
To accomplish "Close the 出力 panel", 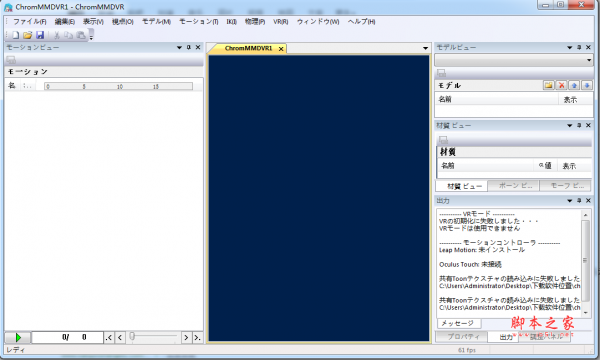I will (x=588, y=200).
